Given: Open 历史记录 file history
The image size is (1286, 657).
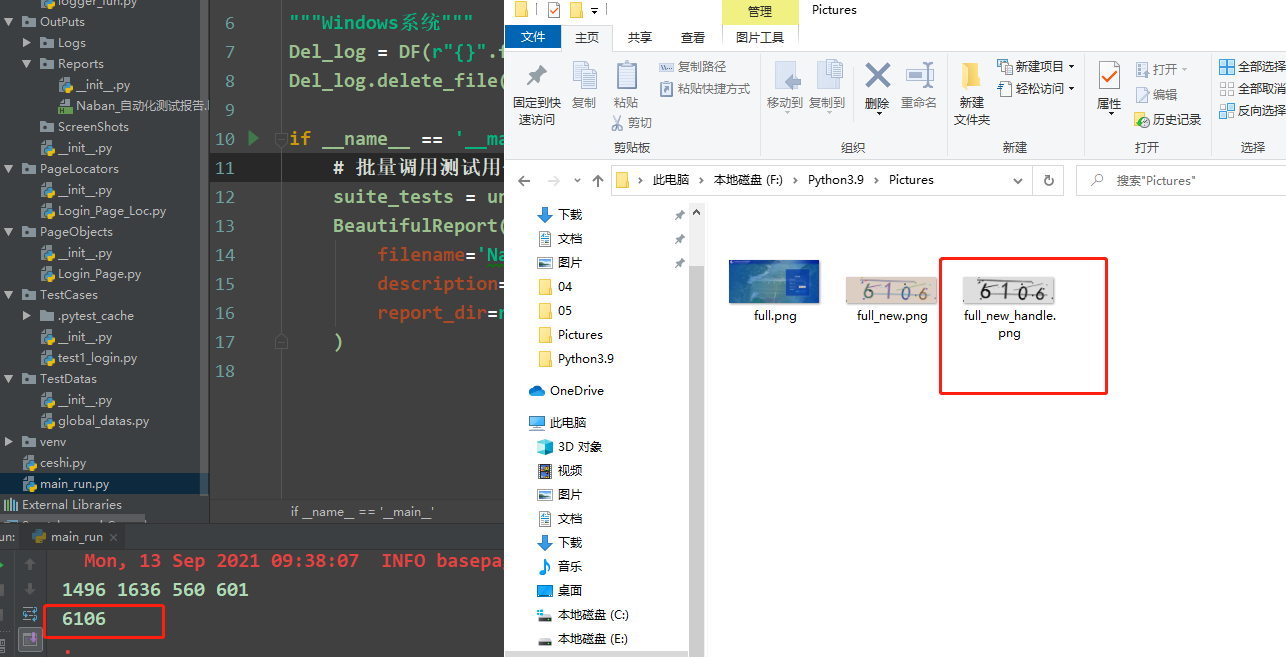Looking at the screenshot, I should click(1168, 119).
